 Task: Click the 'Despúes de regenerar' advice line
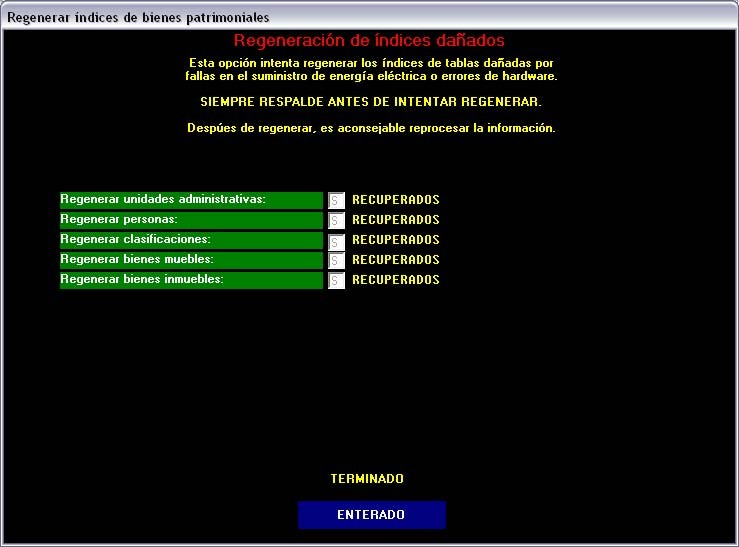point(371,128)
